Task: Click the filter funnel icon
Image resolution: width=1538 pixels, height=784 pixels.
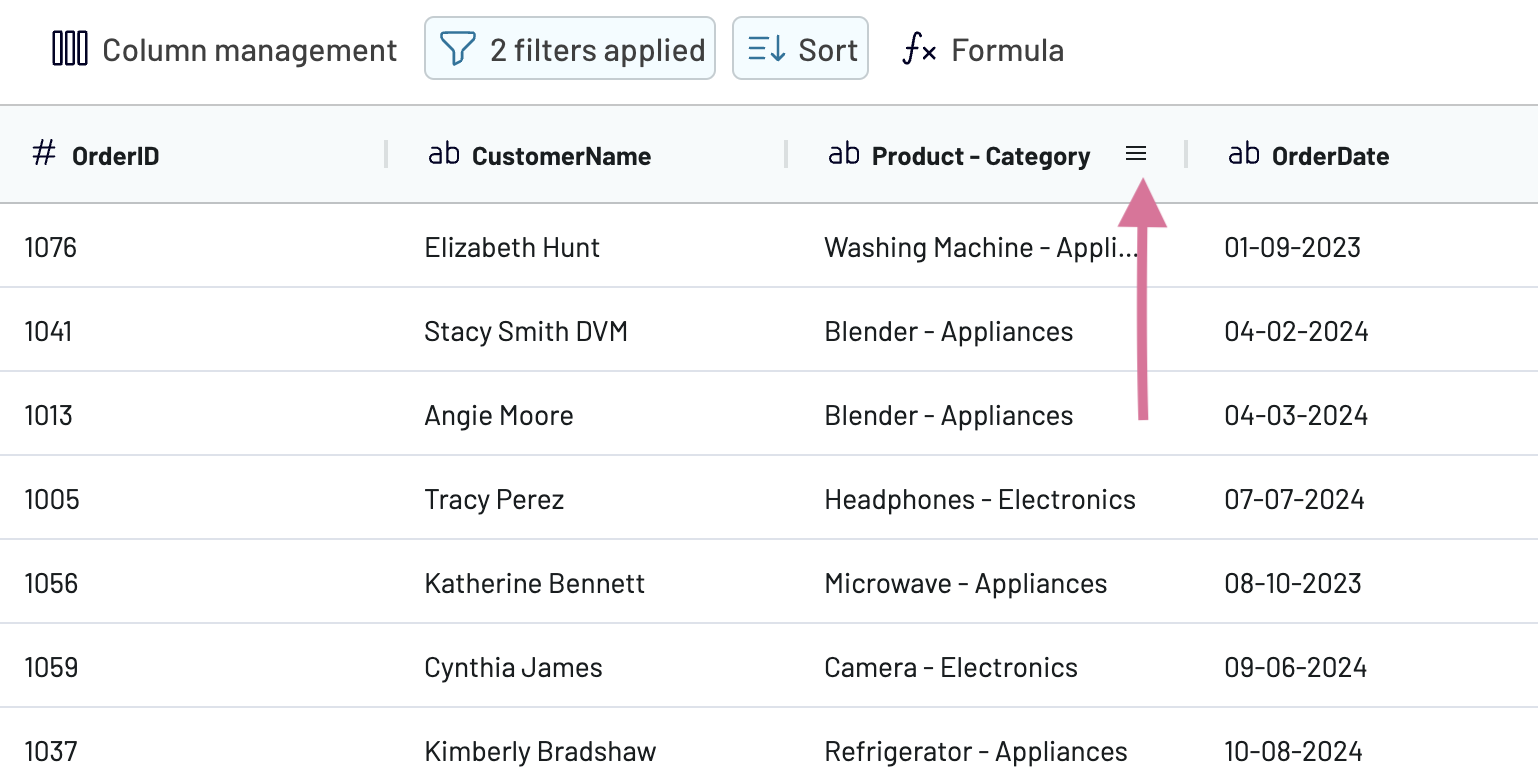Action: click(456, 48)
